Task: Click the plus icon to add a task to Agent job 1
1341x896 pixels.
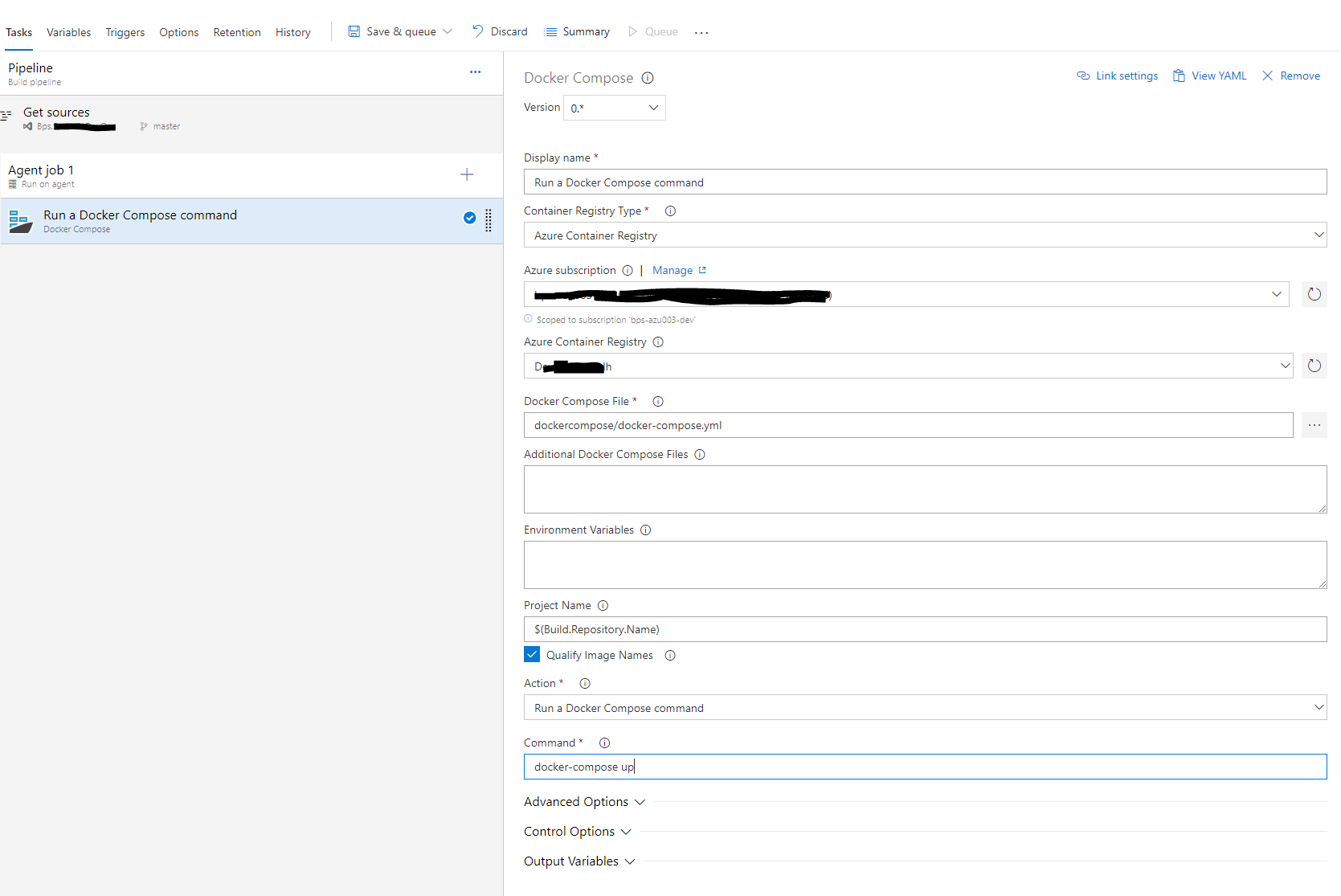Action: pos(467,174)
